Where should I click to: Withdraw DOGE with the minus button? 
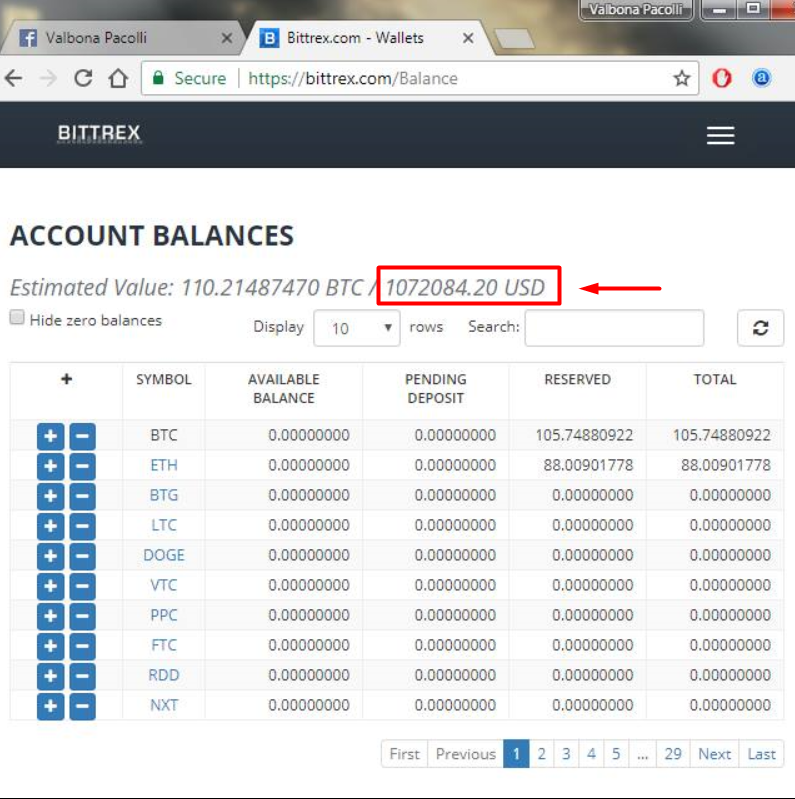coord(83,556)
